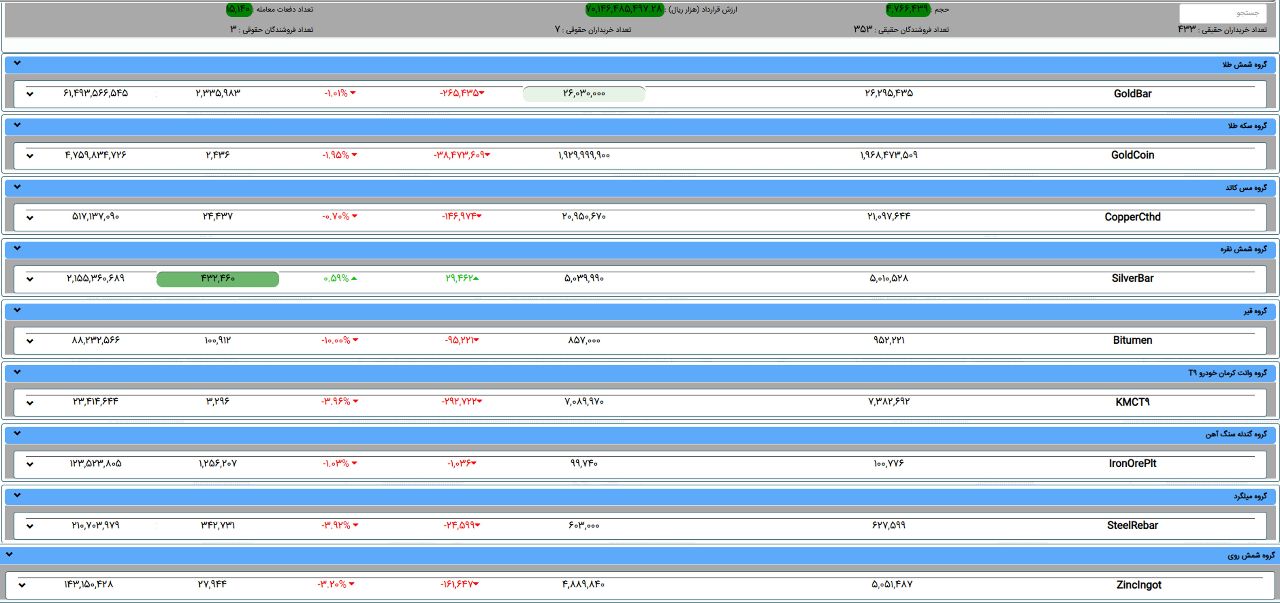Image resolution: width=1280 pixels, height=603 pixels.
Task: Select the GoldCoin symbol name
Action: pyautogui.click(x=1132, y=155)
